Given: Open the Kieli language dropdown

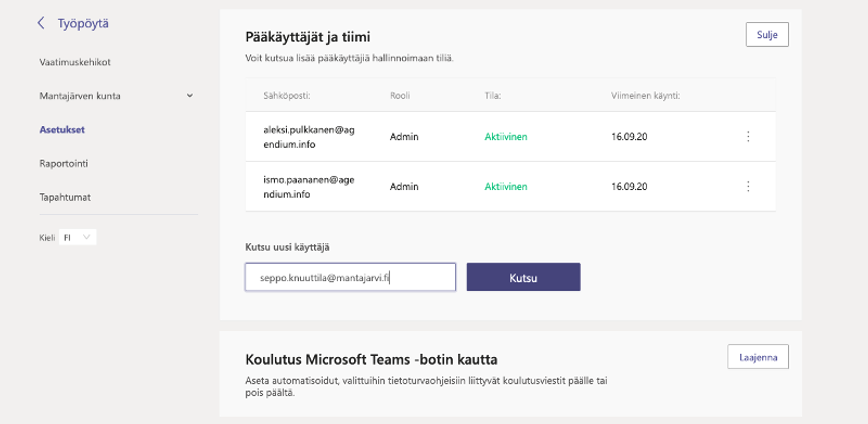Looking at the screenshot, I should (x=78, y=237).
